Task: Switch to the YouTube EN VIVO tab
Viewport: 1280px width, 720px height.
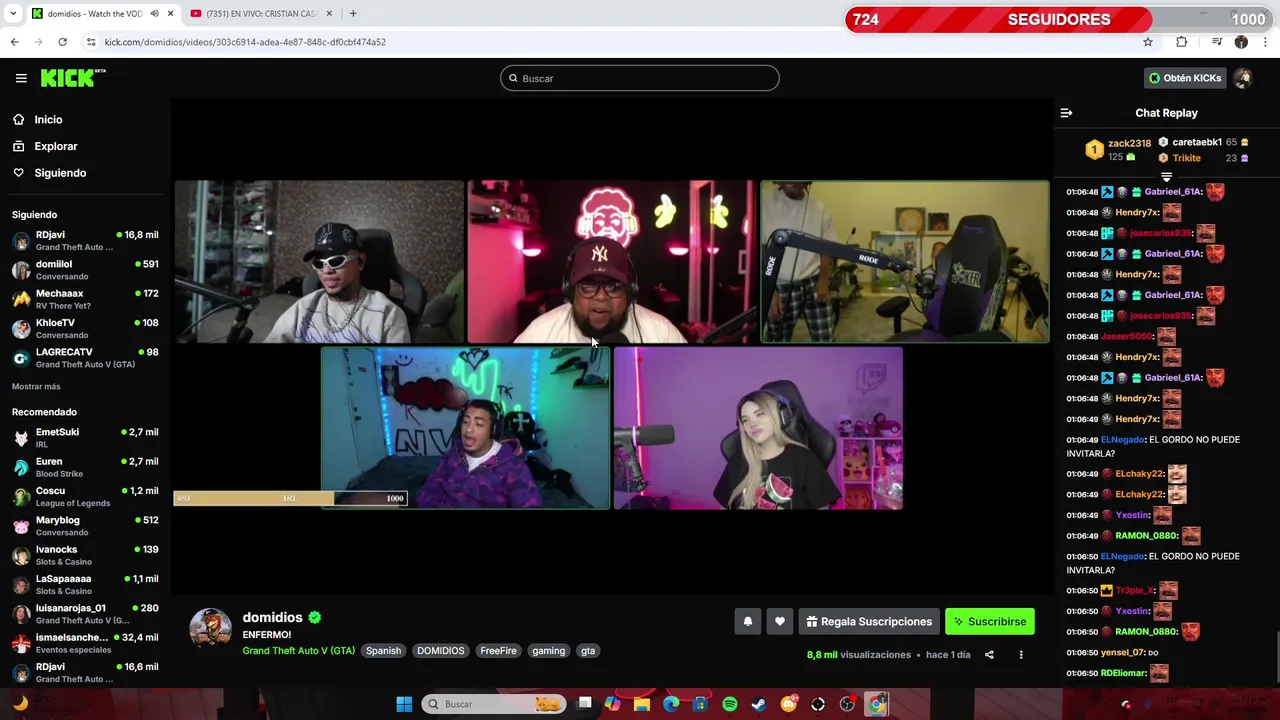Action: (260, 14)
